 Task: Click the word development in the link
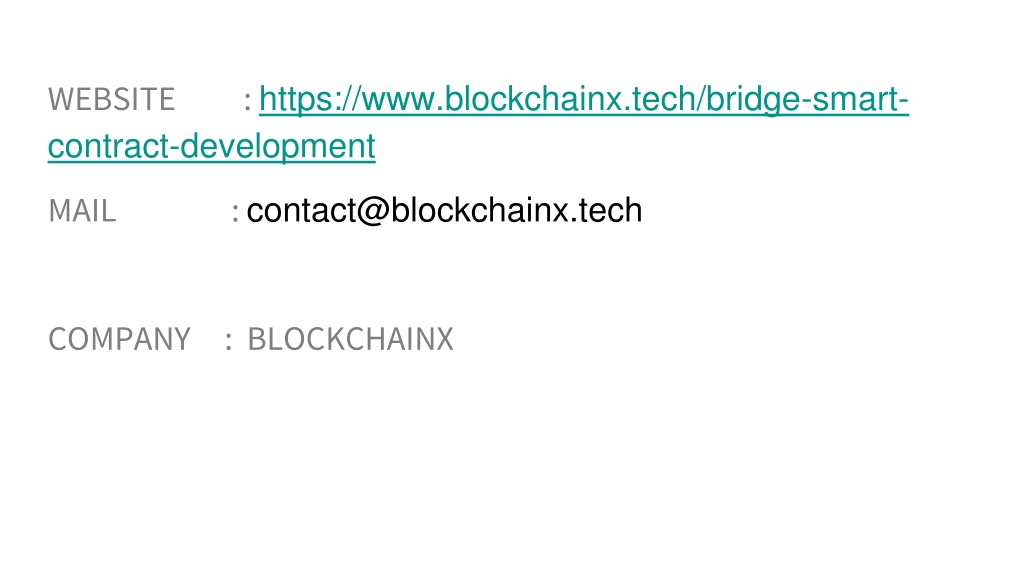[x=278, y=146]
